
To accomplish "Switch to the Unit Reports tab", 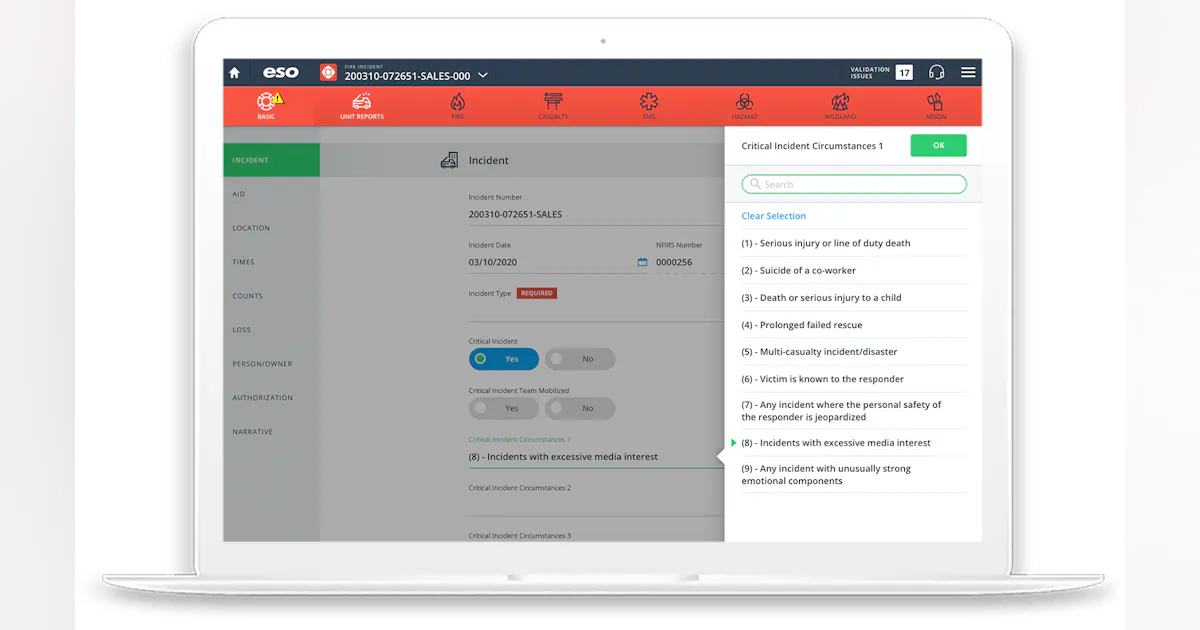I will pos(362,105).
